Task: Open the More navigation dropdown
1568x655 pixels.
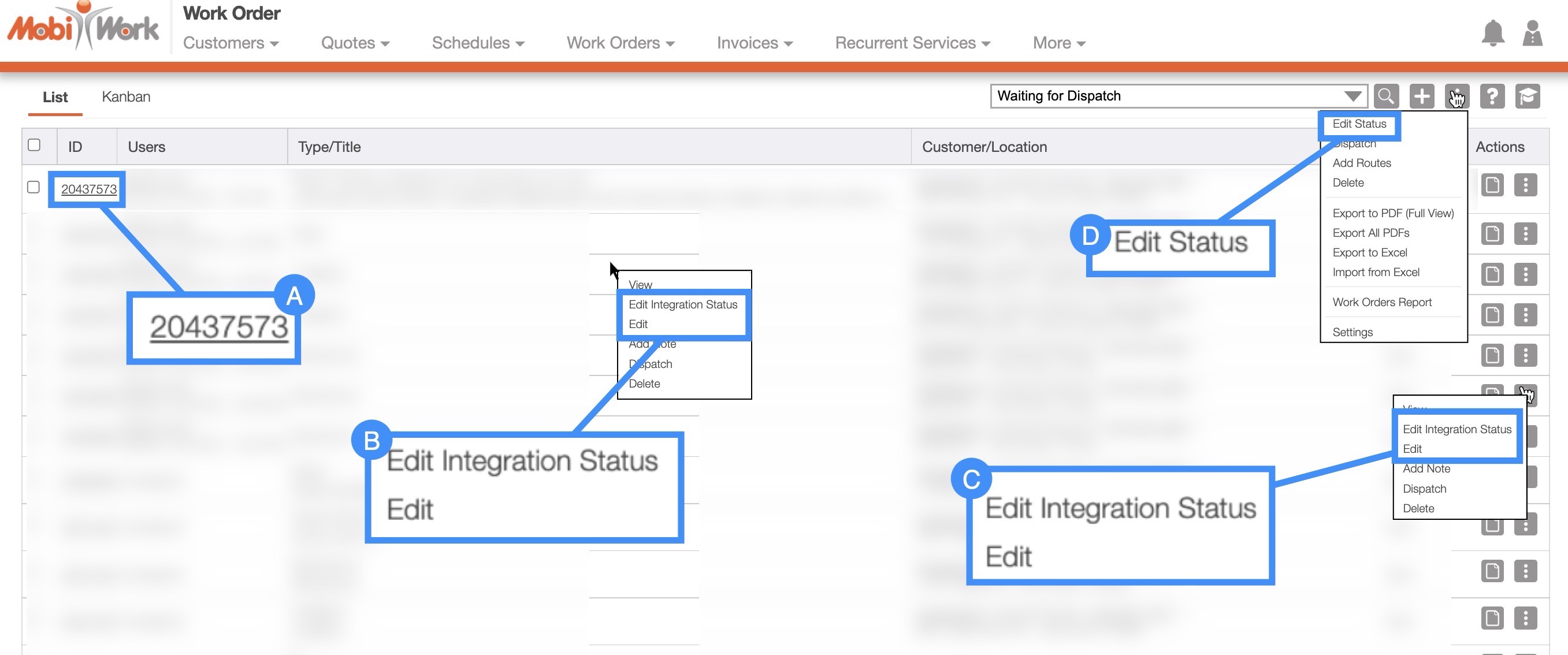Action: pyautogui.click(x=1058, y=43)
